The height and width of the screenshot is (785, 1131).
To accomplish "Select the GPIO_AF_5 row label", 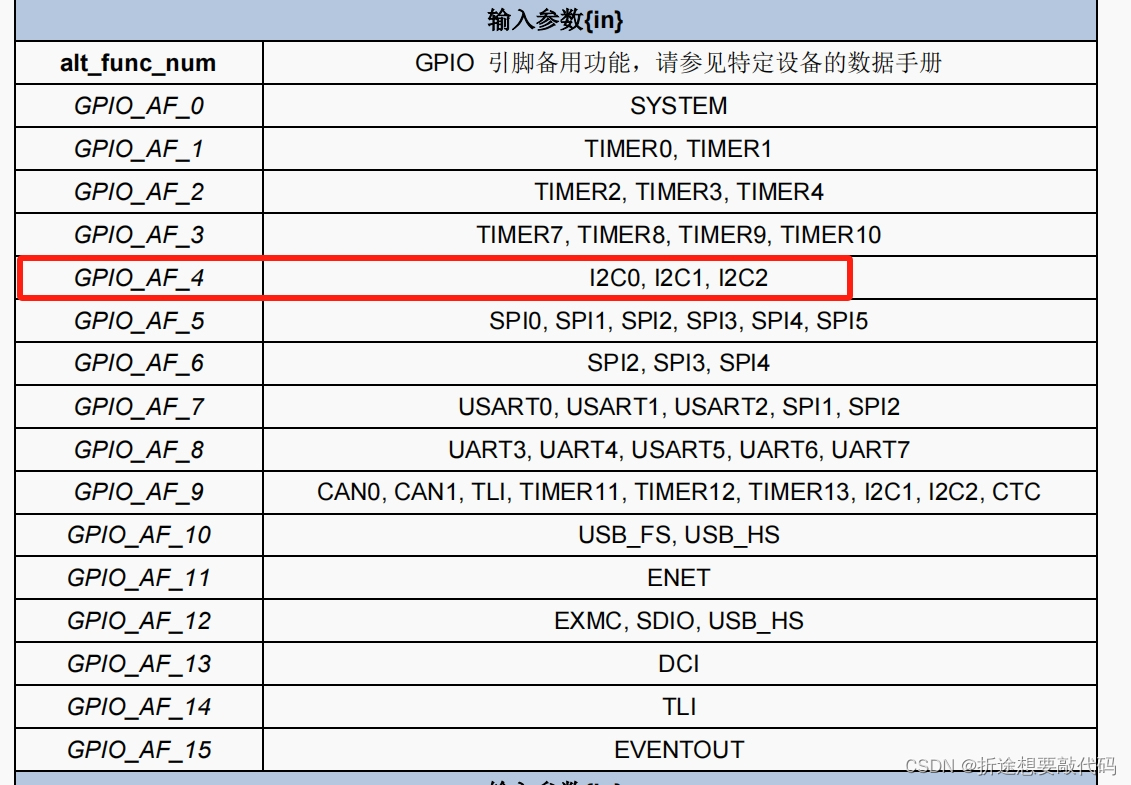I will (137, 320).
